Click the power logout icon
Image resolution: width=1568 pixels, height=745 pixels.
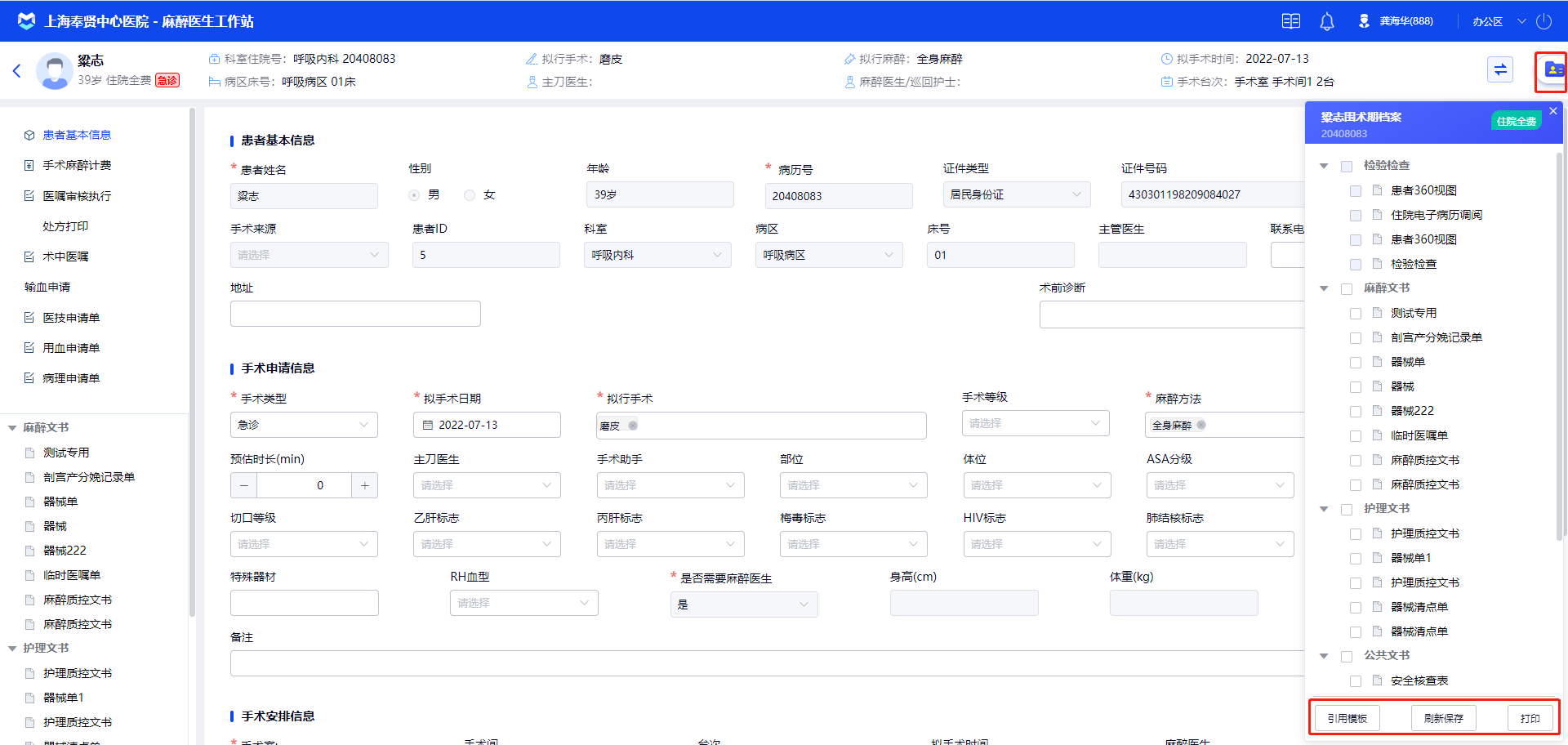[1543, 21]
